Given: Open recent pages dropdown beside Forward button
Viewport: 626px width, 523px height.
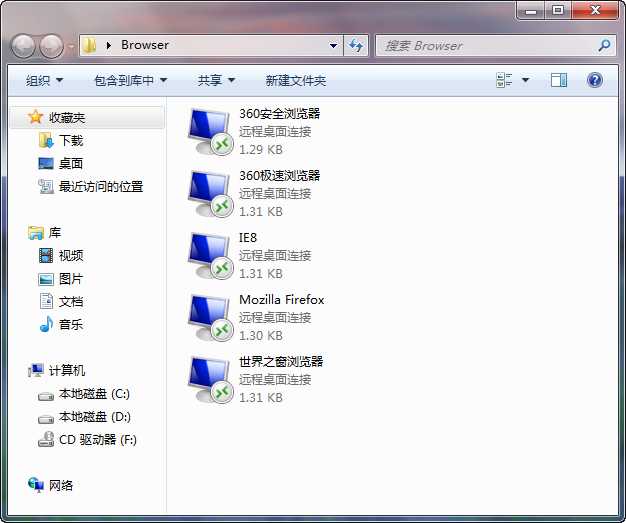Looking at the screenshot, I should [x=71, y=46].
